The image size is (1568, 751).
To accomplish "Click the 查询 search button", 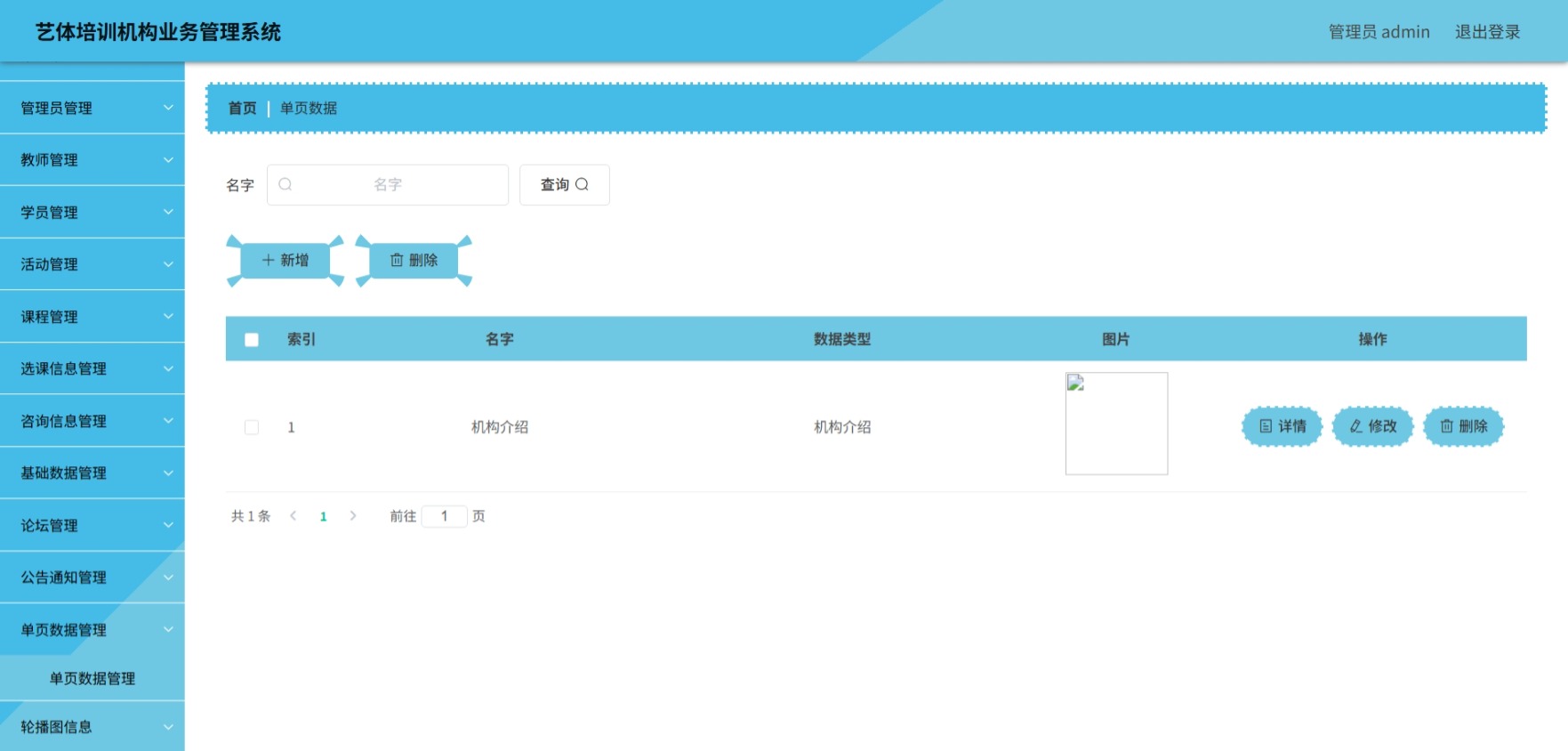I will tap(565, 184).
